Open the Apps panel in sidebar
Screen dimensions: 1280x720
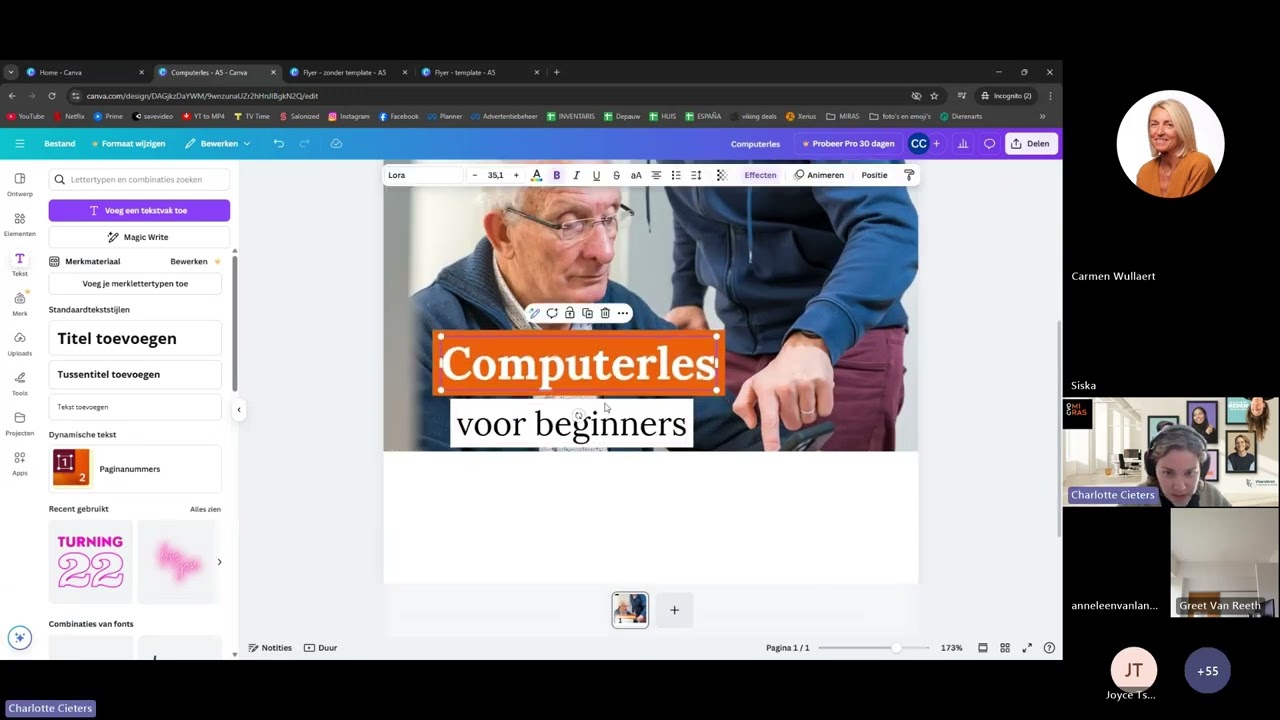19,464
